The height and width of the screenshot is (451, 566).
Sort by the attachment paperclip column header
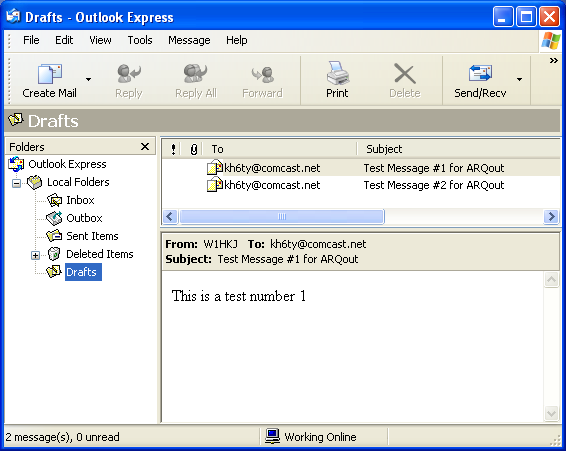[194, 149]
